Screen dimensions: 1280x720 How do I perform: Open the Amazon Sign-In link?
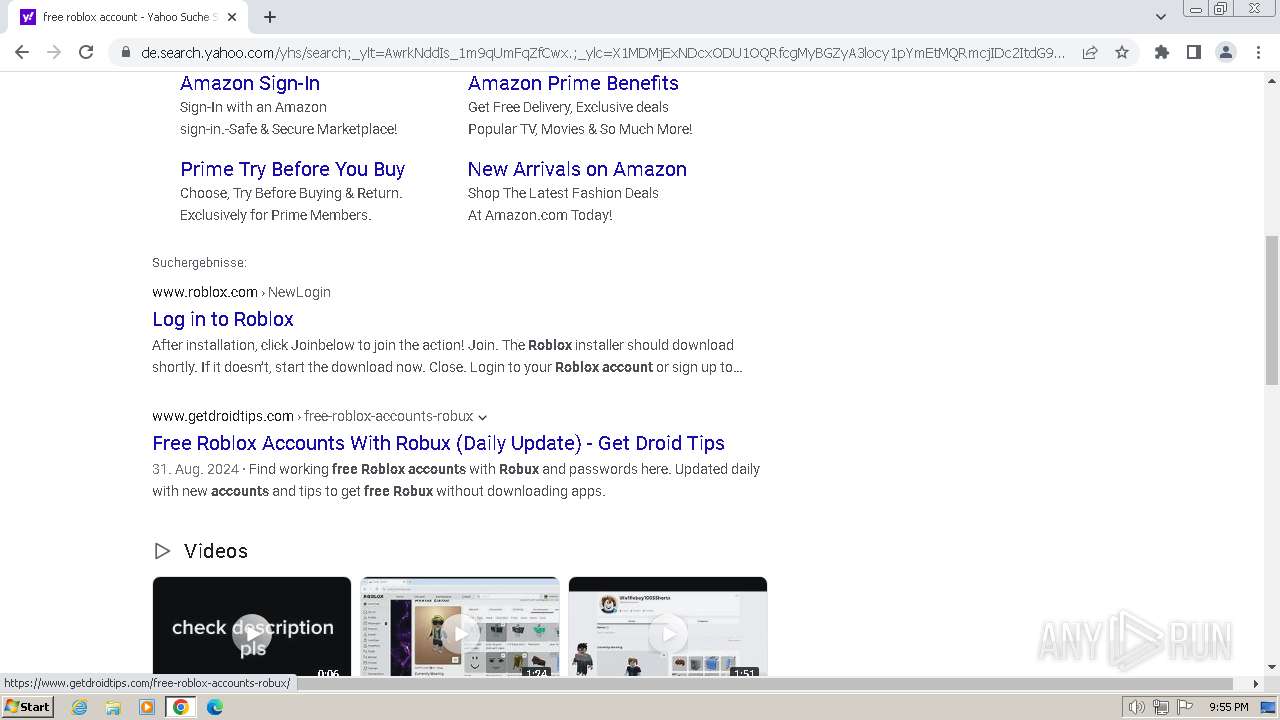point(250,83)
